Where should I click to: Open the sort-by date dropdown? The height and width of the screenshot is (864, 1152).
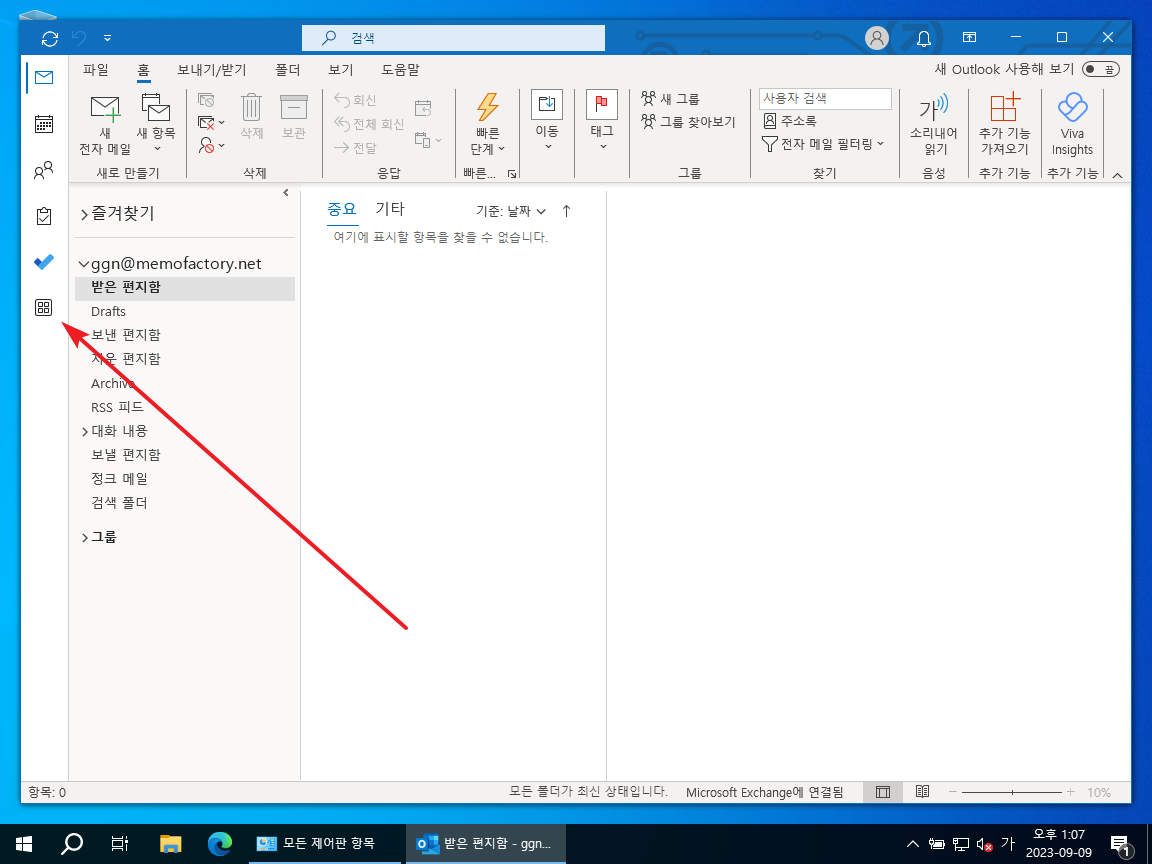click(511, 211)
